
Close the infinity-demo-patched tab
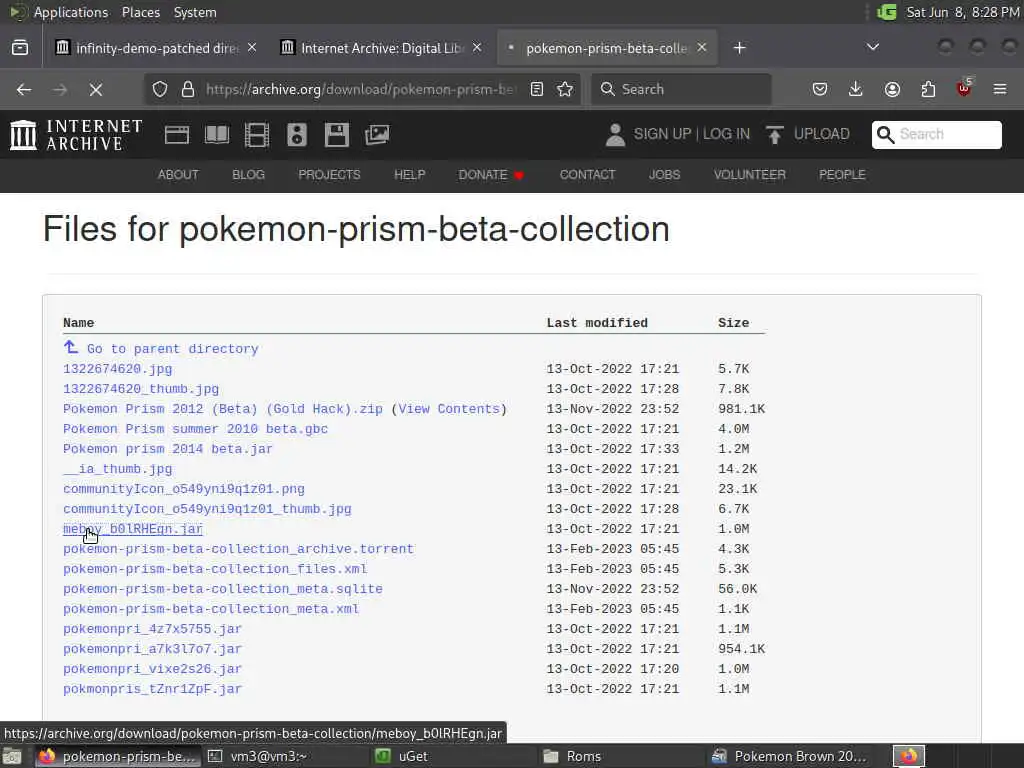(x=252, y=48)
